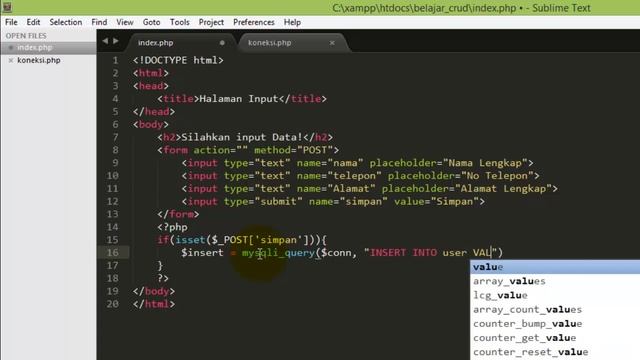
Task: Choose 'array_count_values' autocomplete suggestion
Action: 555,309
